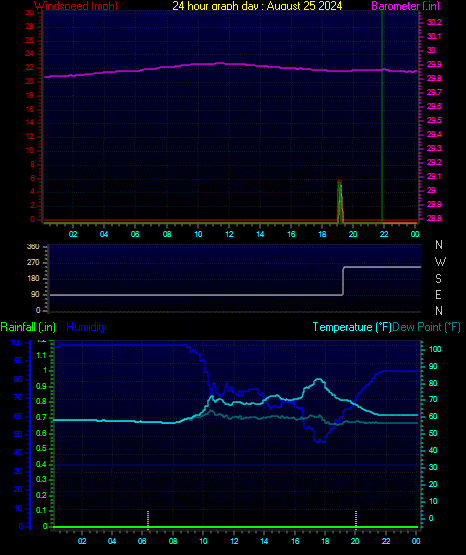Click the 270 degree wind direction tick label
The width and height of the screenshot is (466, 555).
[33, 262]
